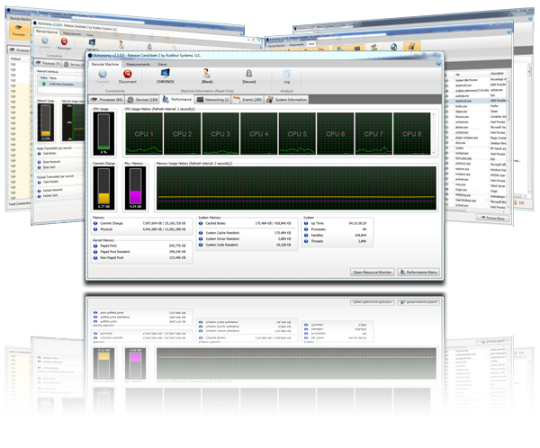The image size is (540, 448).
Task: Click the Connect icon in front window
Action: pos(102,74)
